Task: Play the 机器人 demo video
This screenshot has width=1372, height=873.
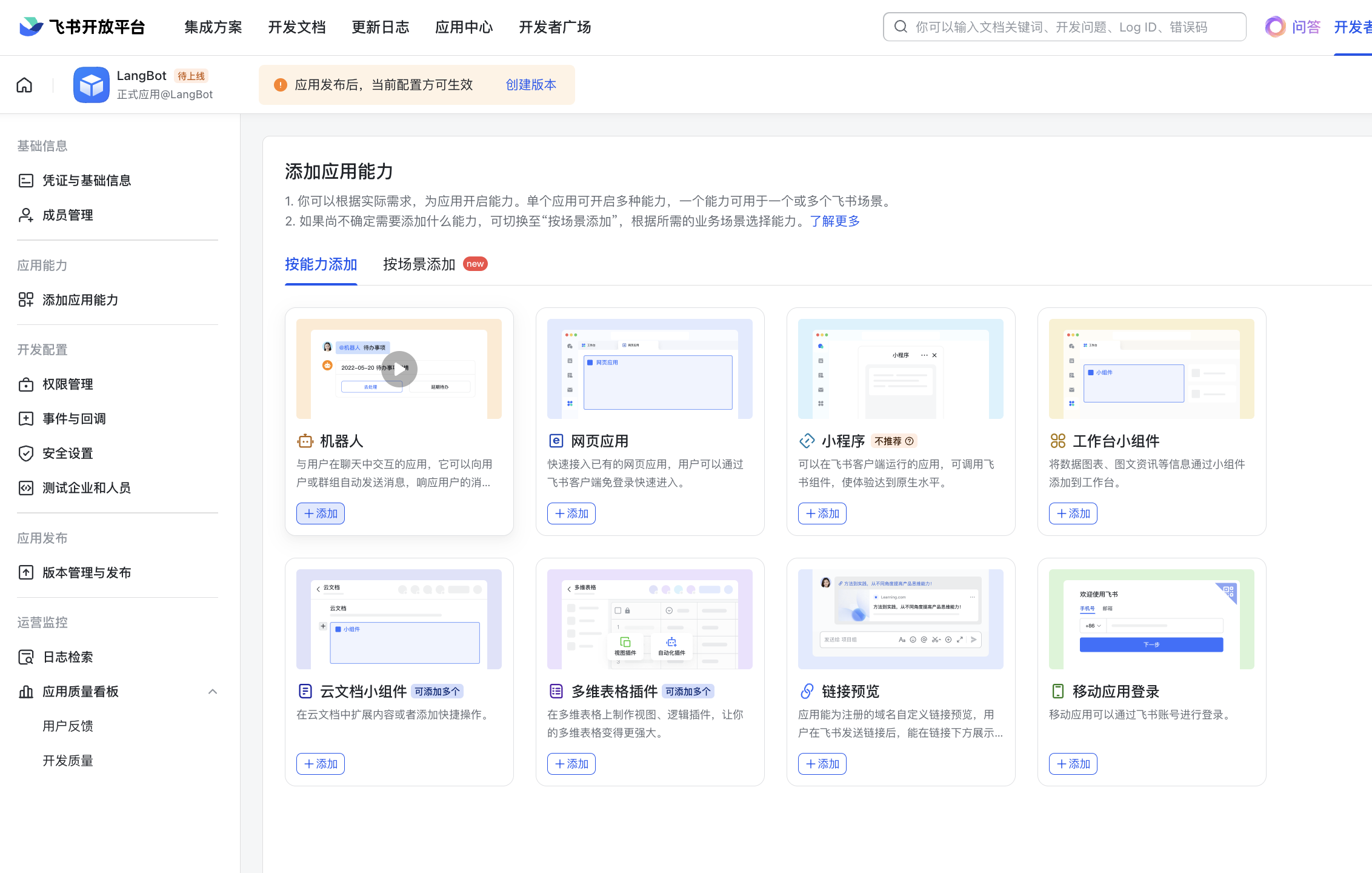Action: click(399, 369)
